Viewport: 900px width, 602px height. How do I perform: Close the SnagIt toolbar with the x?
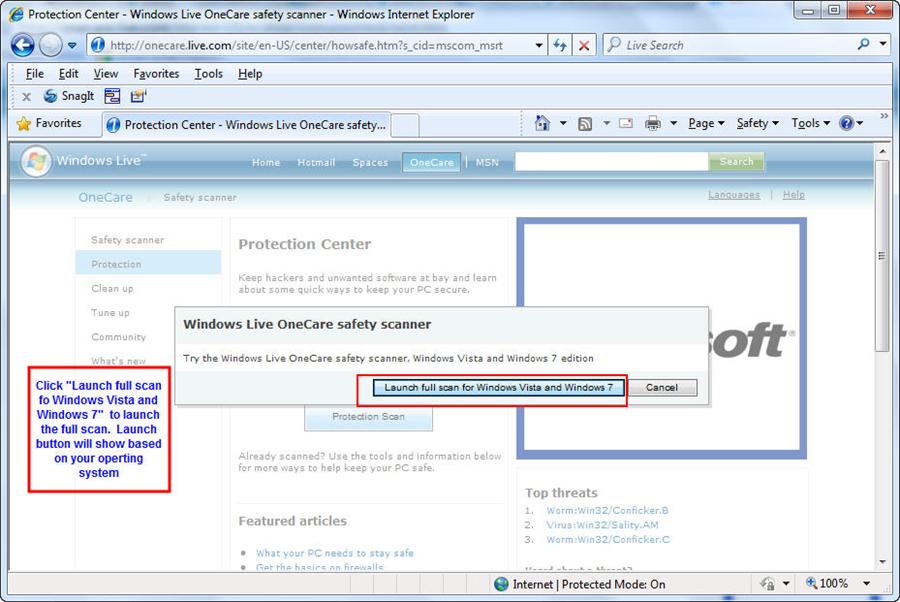(x=26, y=96)
